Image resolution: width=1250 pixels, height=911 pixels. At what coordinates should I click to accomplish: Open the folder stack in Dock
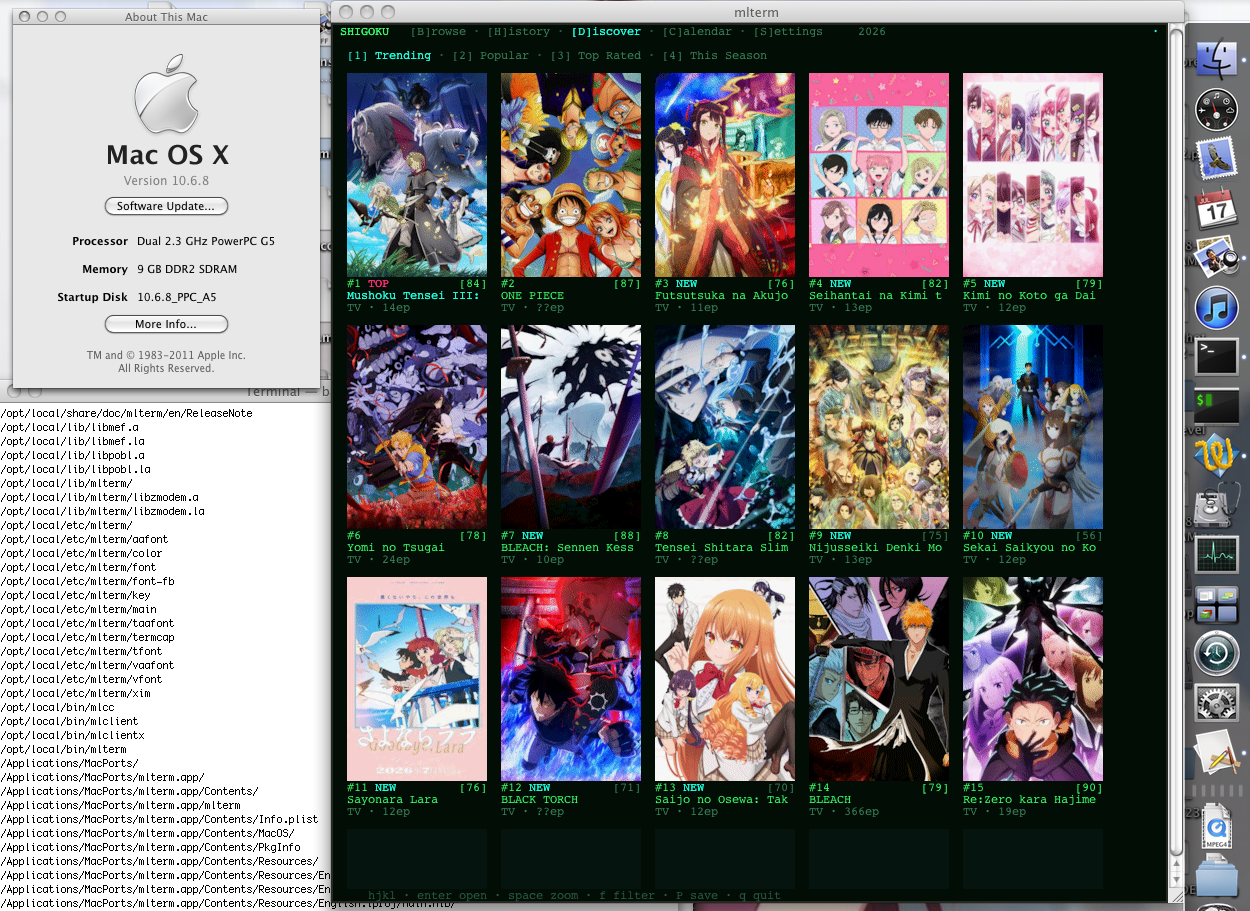tap(1217, 878)
